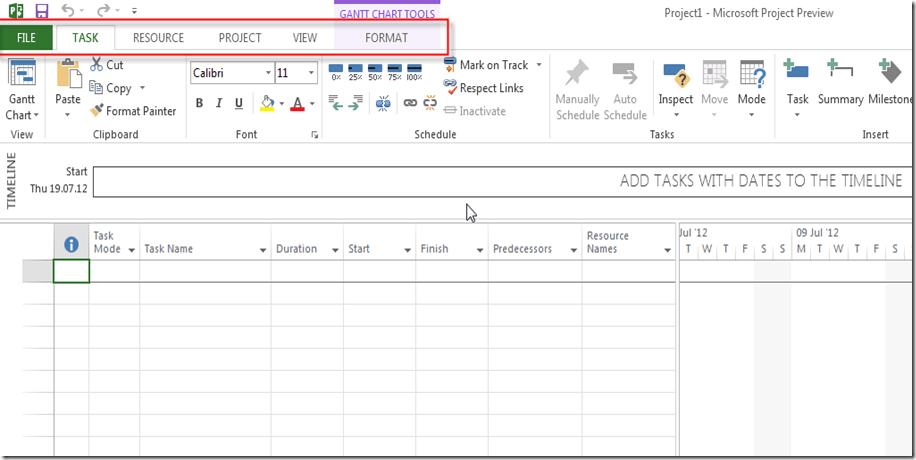Click Respect Links button
916x460 pixels.
490,88
